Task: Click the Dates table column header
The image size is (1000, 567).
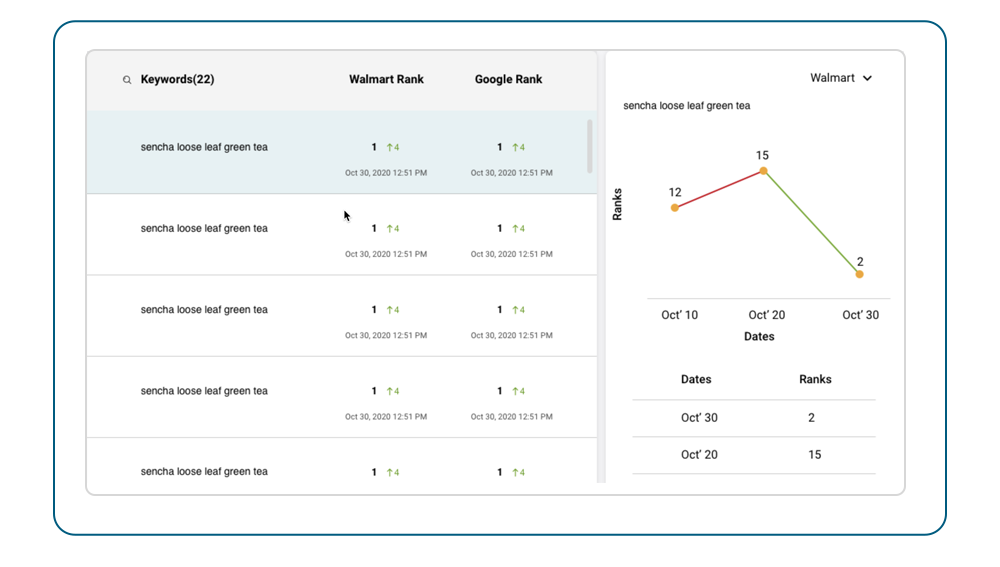Action: point(696,379)
